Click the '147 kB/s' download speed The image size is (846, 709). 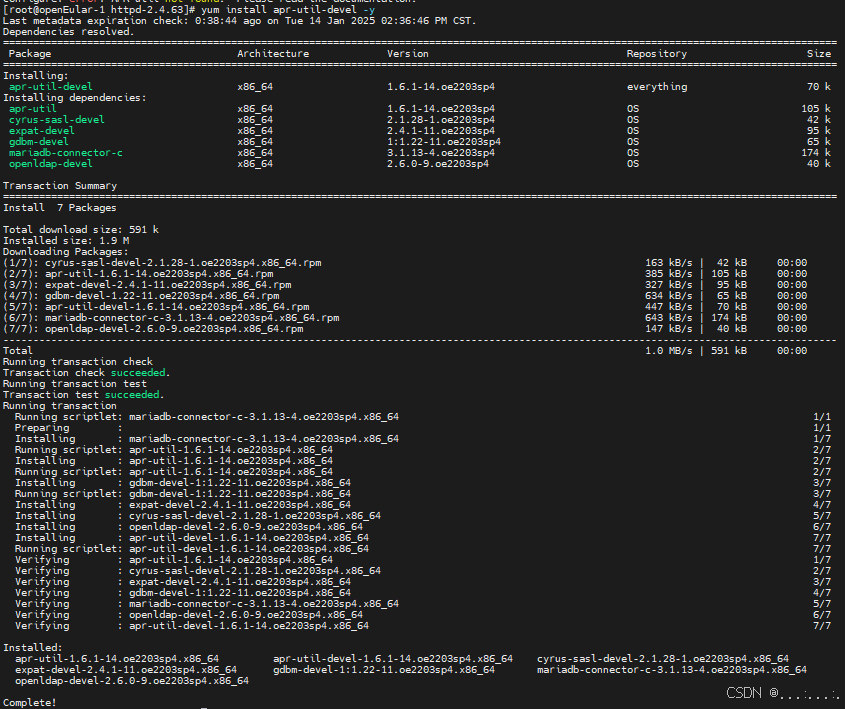(668, 329)
